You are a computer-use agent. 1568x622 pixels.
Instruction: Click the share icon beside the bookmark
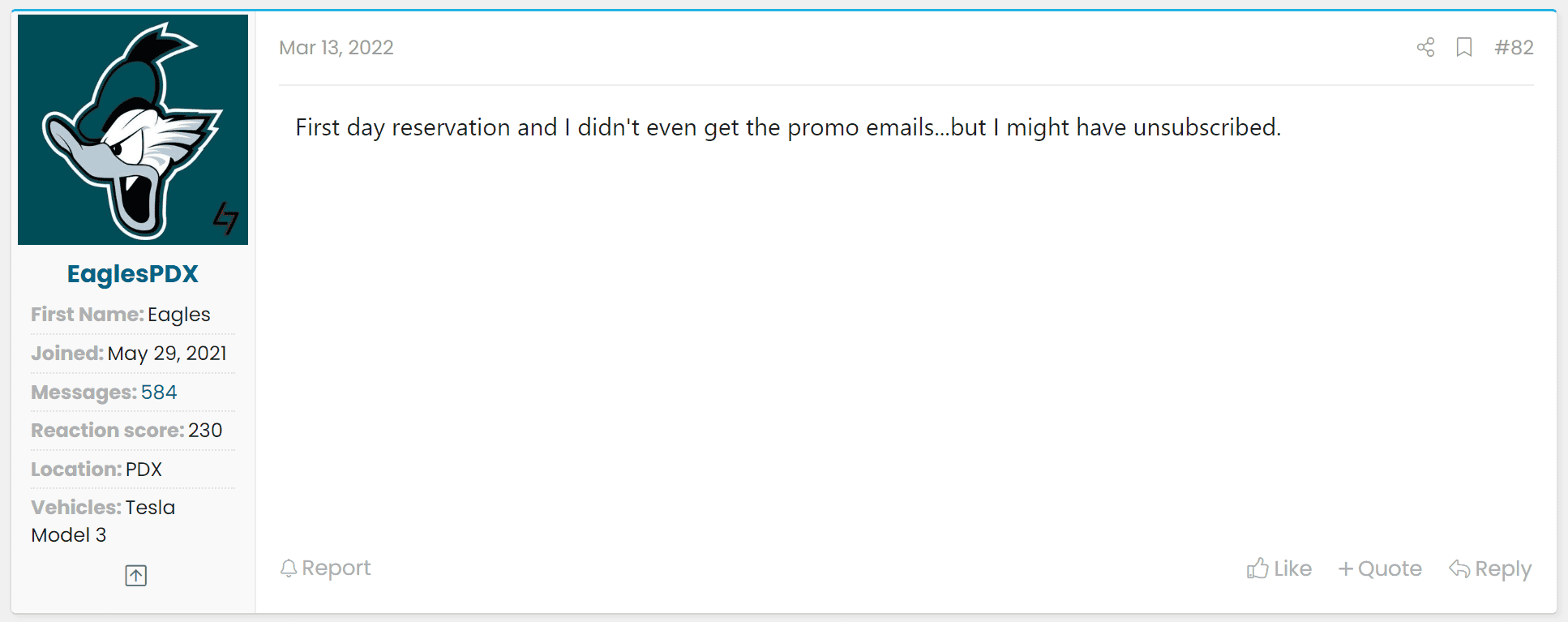coord(1425,47)
